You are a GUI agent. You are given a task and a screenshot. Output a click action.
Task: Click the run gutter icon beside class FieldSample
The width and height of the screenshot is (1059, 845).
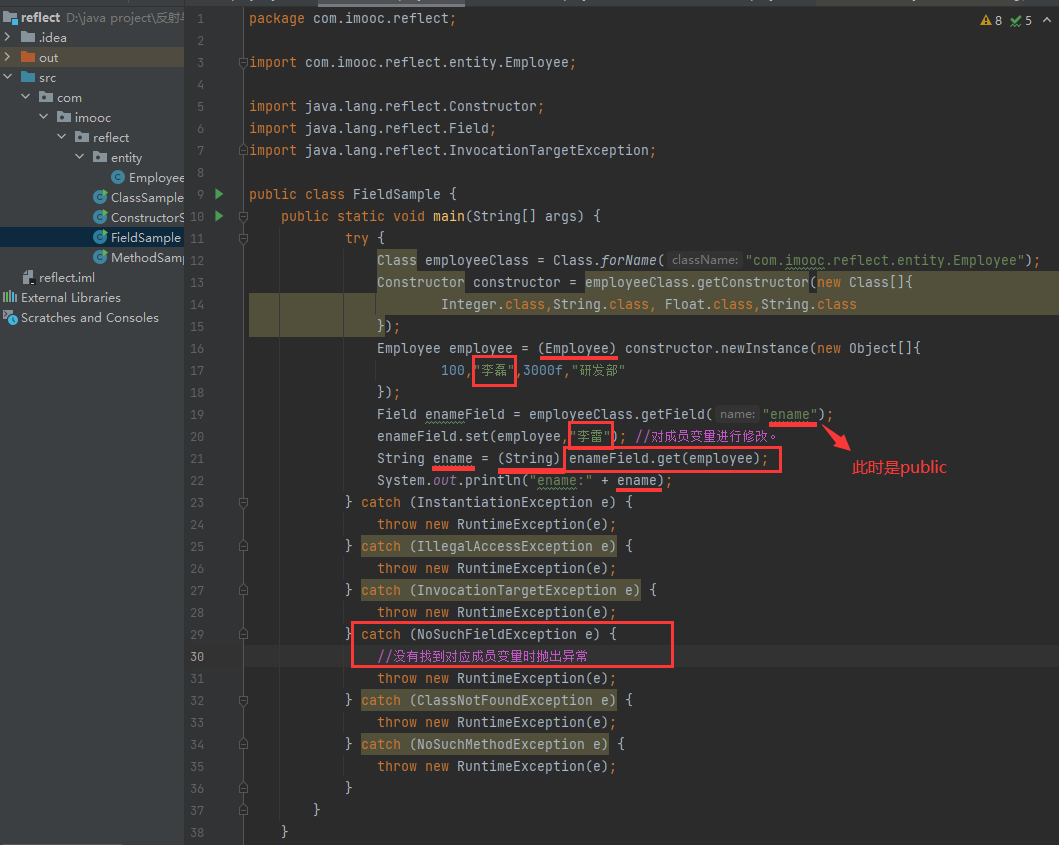(220, 194)
